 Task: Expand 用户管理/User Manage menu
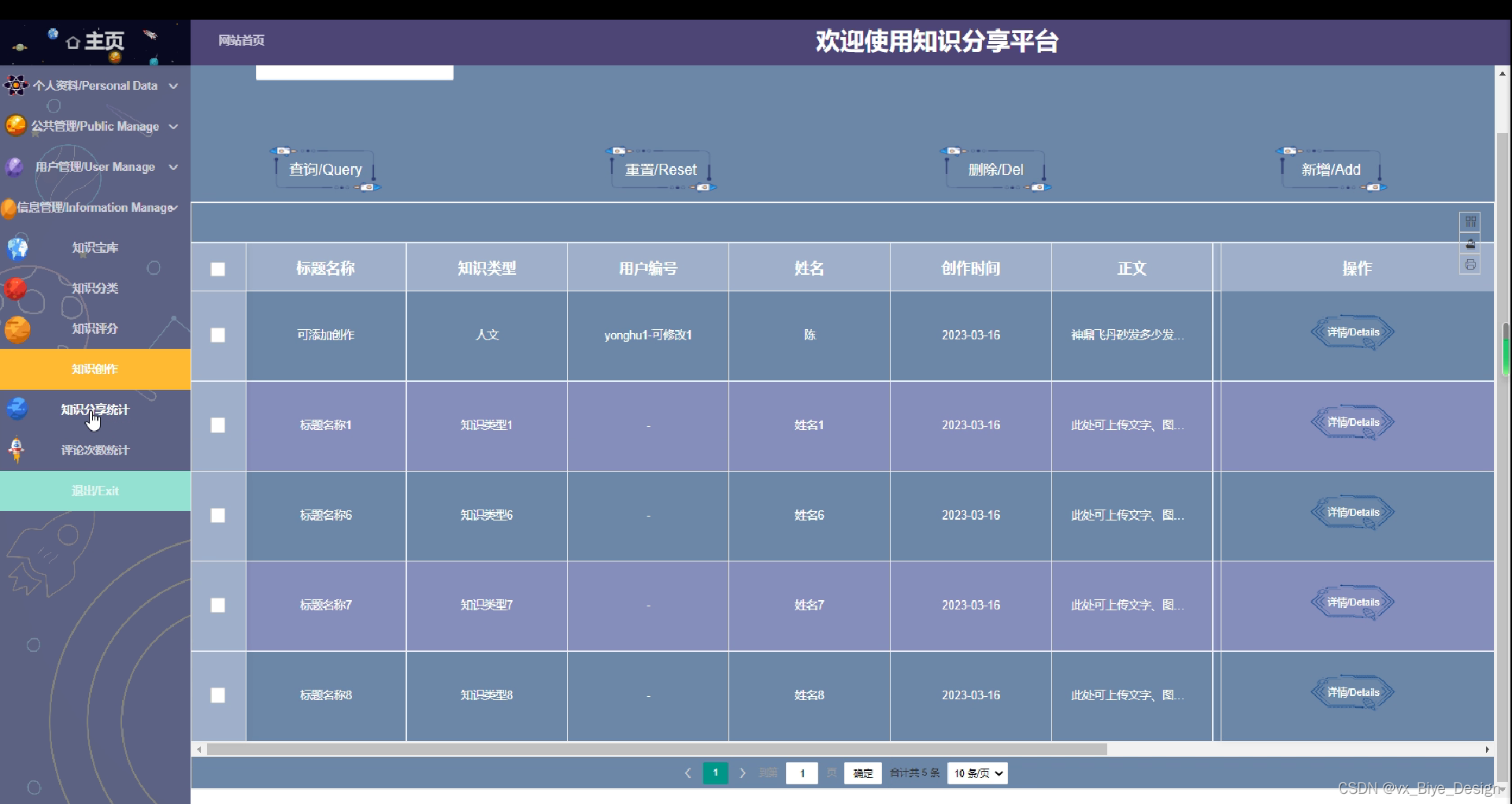click(x=95, y=167)
